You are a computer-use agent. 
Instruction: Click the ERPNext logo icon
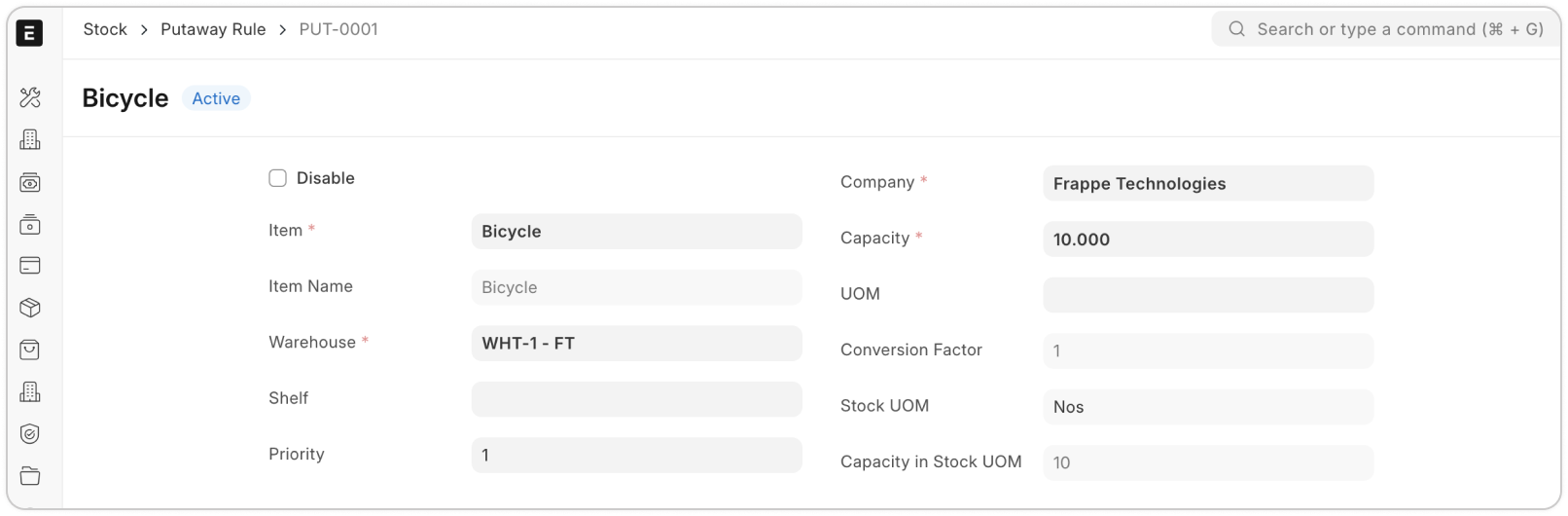click(30, 33)
